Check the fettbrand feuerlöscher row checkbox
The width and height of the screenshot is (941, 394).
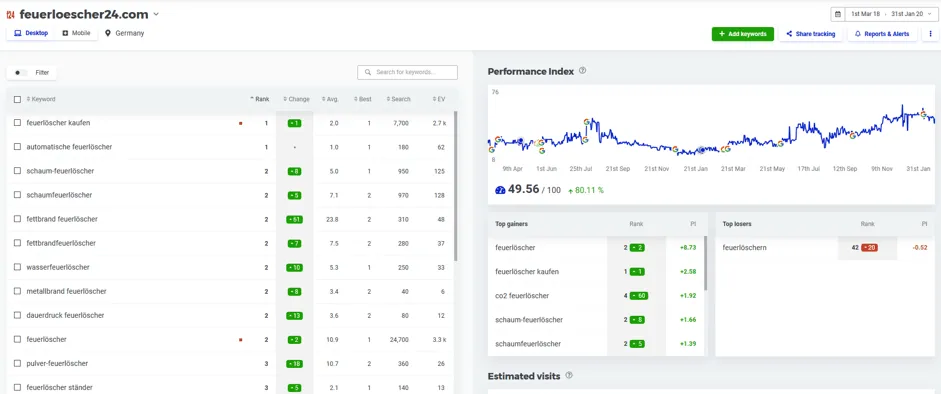[x=17, y=219]
